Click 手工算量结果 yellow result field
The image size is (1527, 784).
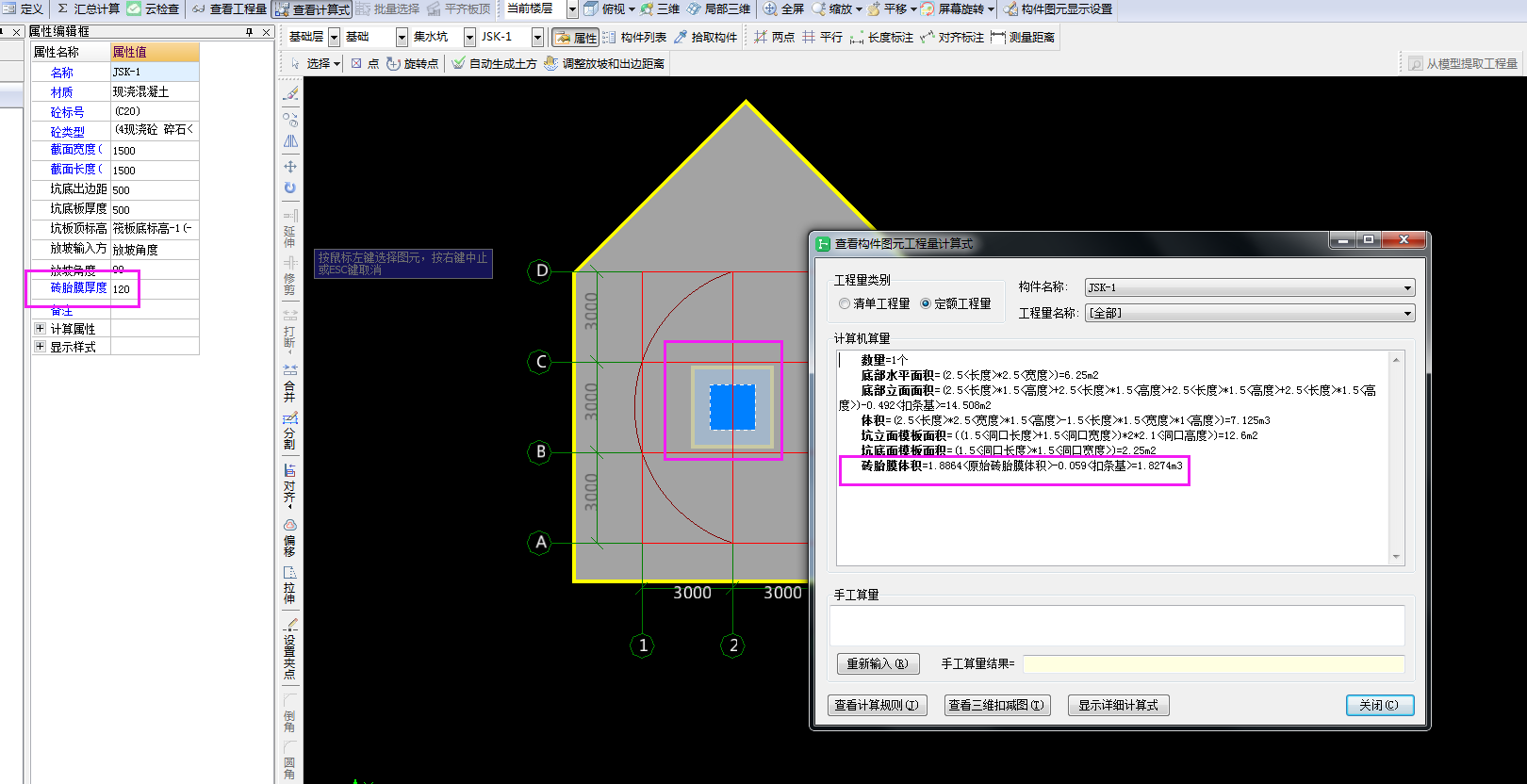coord(1213,664)
